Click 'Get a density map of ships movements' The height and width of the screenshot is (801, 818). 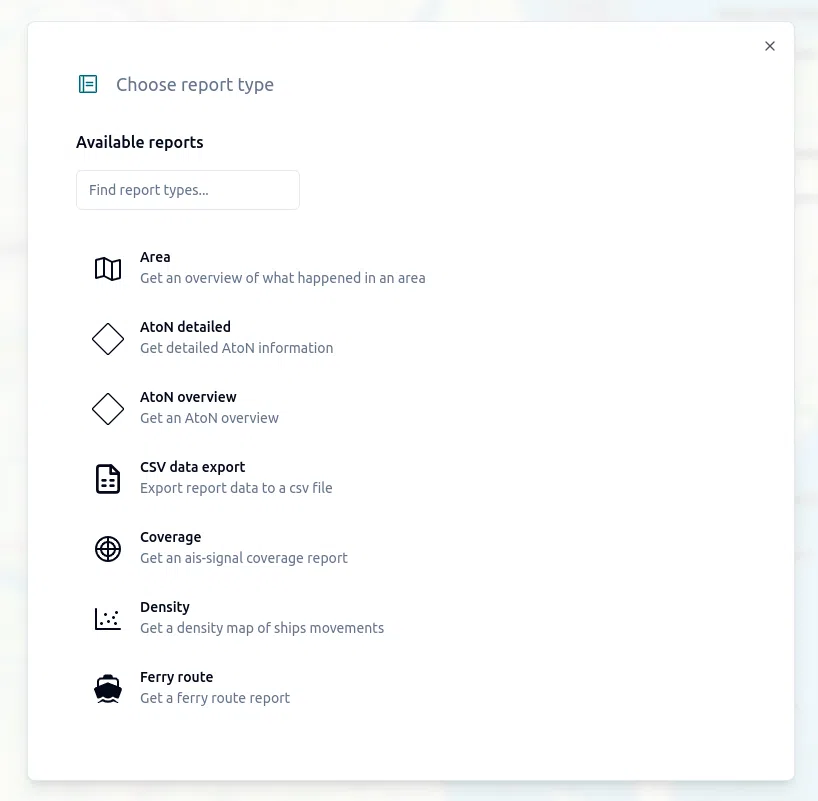262,628
